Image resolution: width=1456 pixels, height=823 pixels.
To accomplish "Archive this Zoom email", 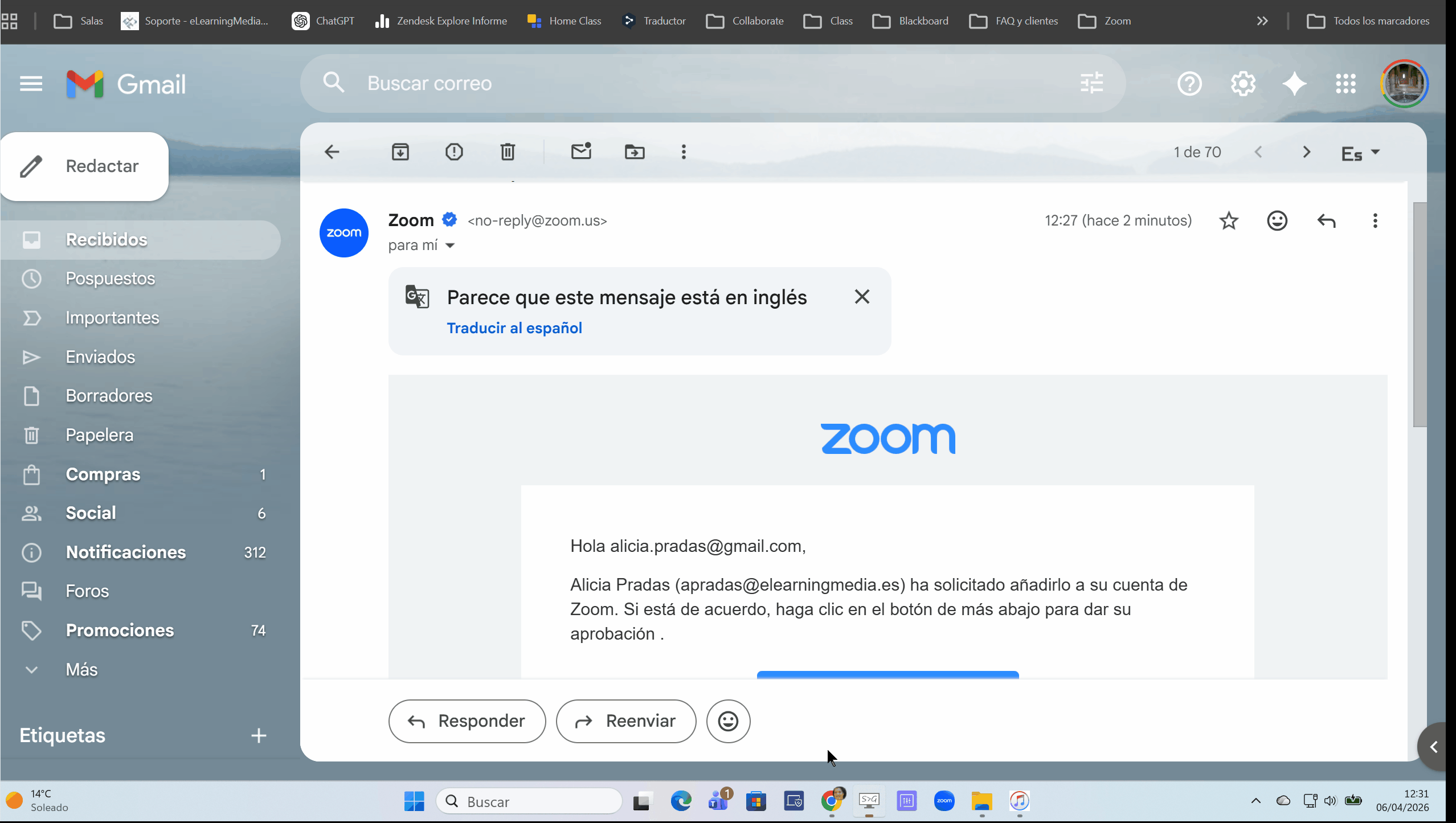I will (x=400, y=152).
